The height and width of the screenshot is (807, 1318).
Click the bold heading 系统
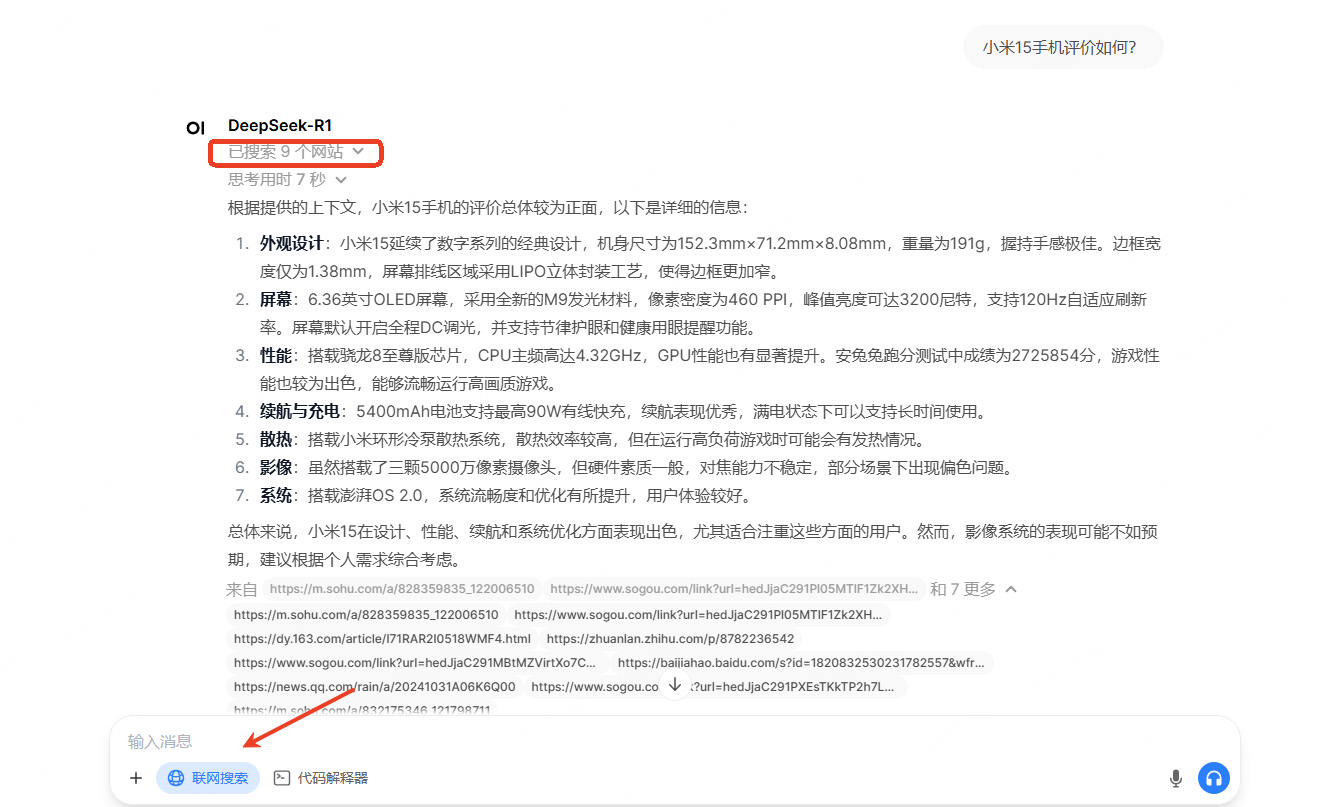pos(276,496)
